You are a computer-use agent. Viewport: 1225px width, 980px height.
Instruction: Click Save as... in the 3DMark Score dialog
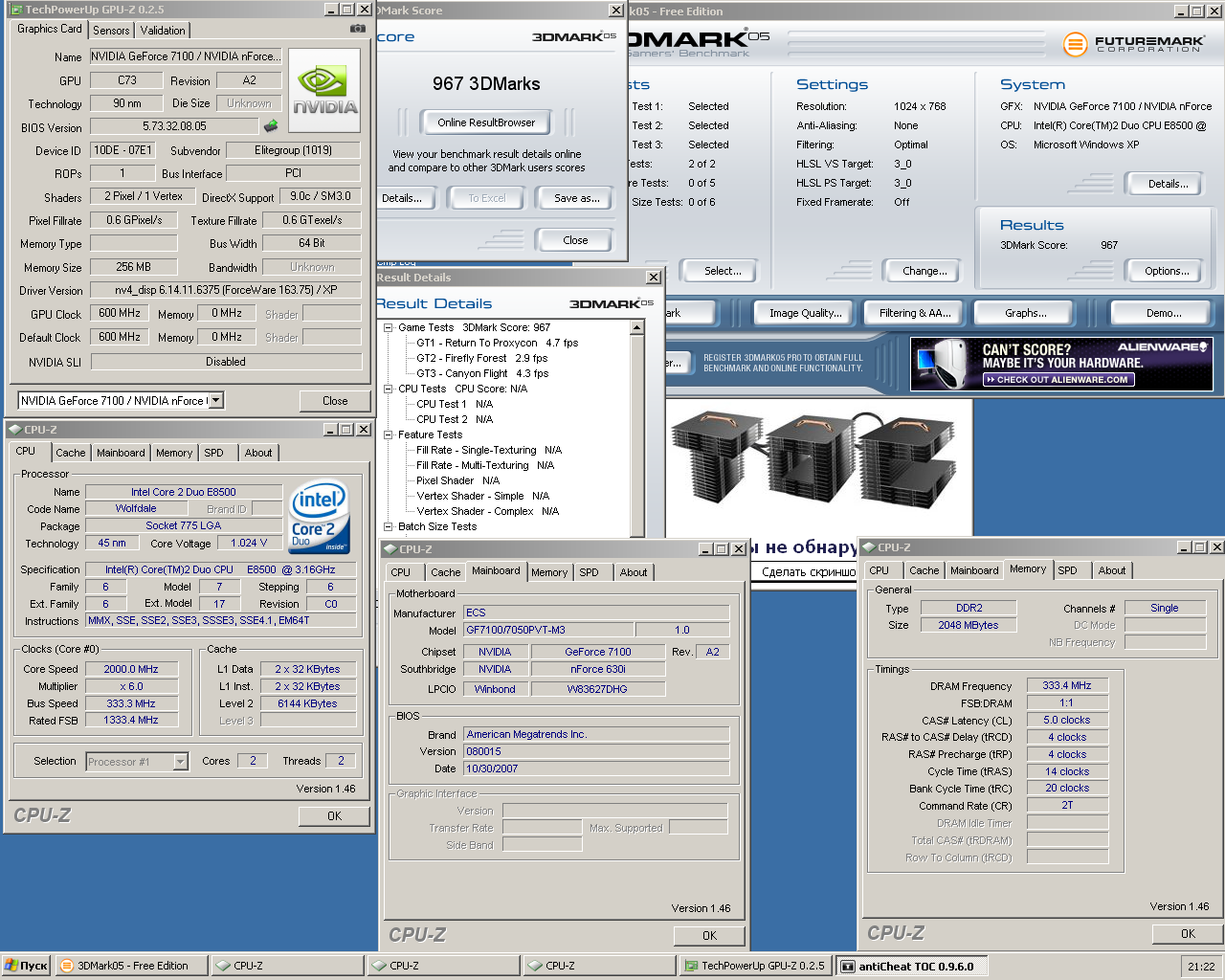click(577, 198)
